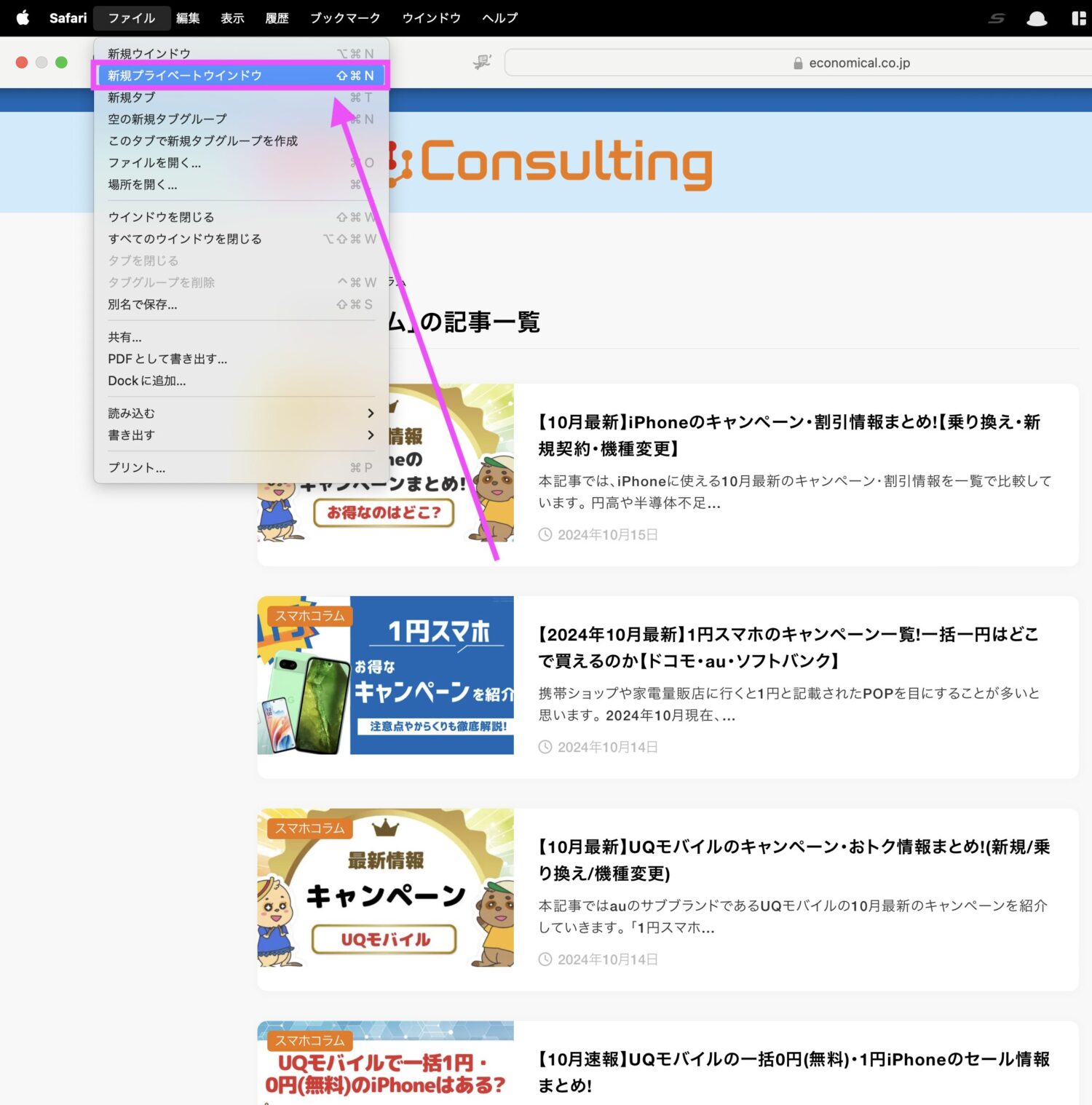Click clock icon beside iPhone article date
1092x1105 pixels.
pos(545,534)
